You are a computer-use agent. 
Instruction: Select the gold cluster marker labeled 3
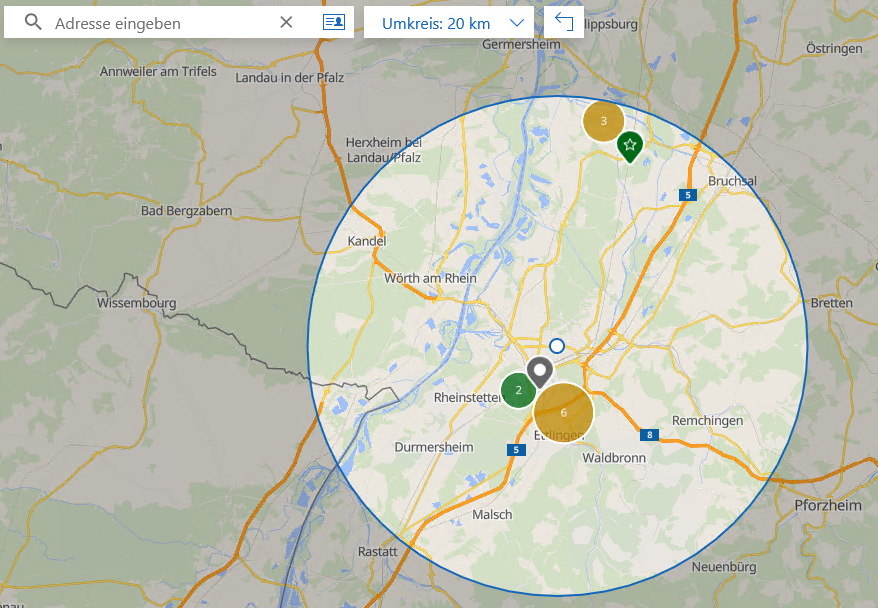coord(603,121)
